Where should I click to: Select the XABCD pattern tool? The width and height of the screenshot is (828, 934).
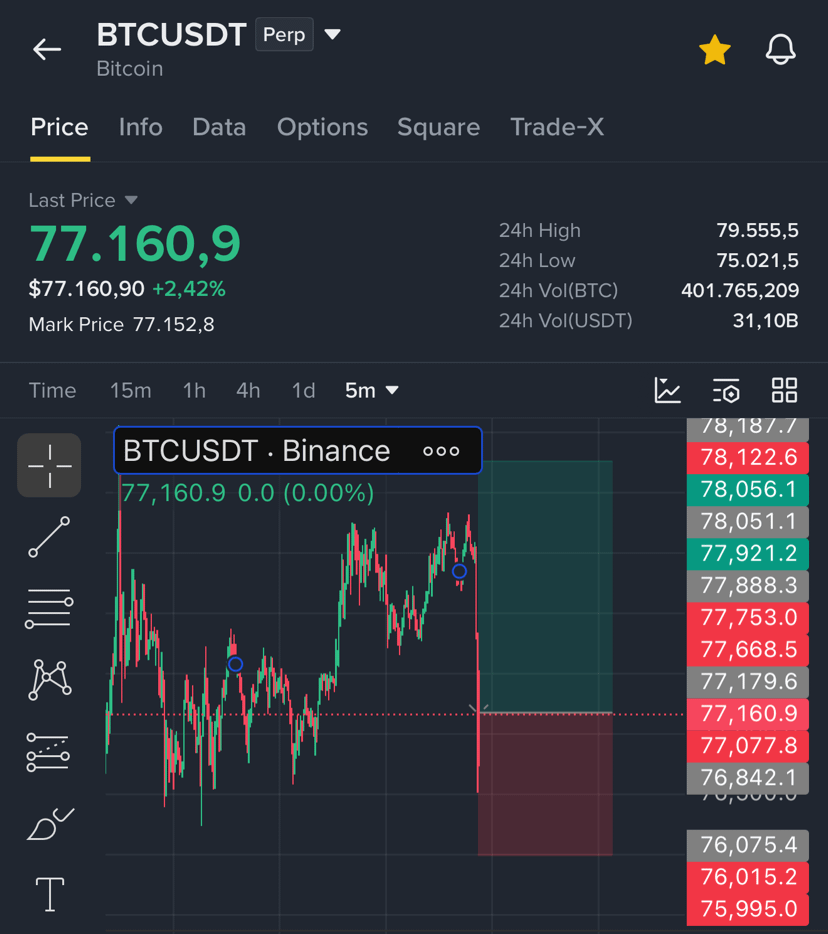coord(49,680)
